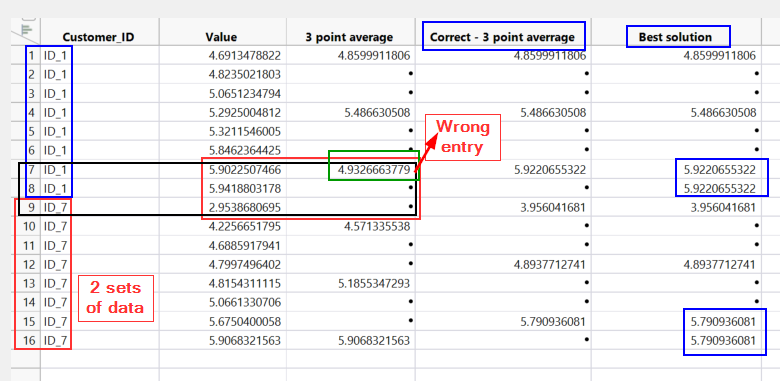Image resolution: width=780 pixels, height=381 pixels.
Task: Click Value cell 5.9418803178
Action: coord(245,189)
